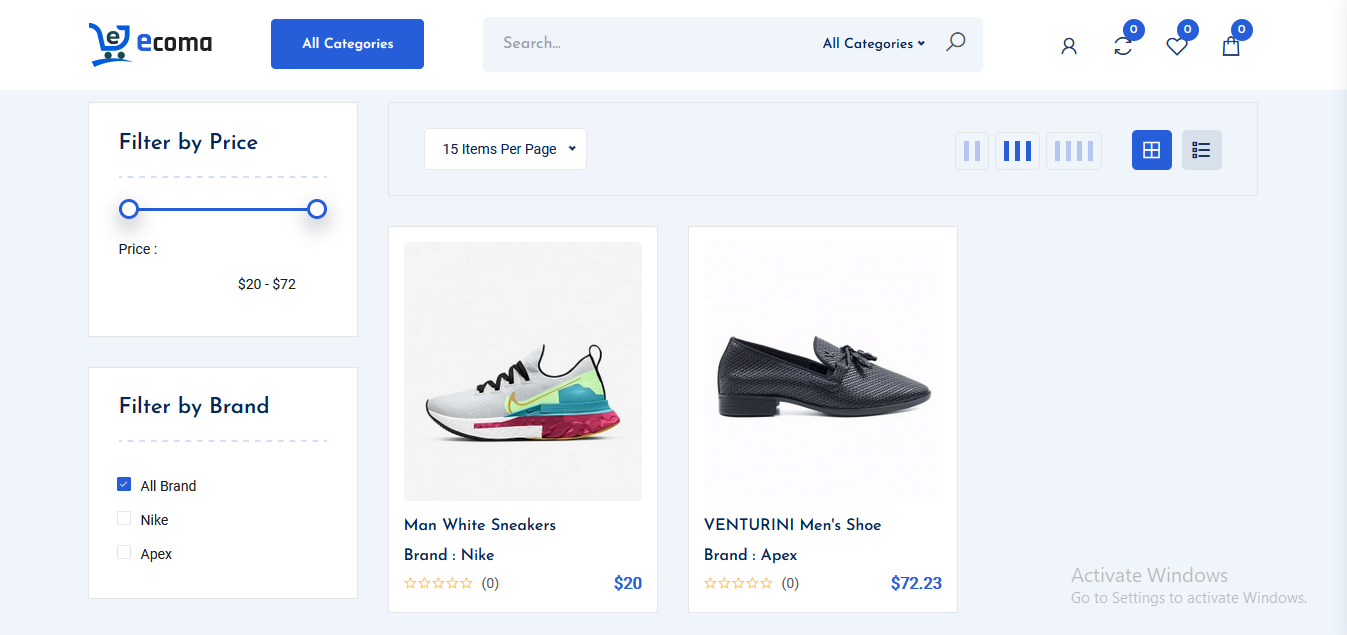Open the wishlist heart icon
Viewport: 1347px width, 635px height.
tap(1177, 46)
